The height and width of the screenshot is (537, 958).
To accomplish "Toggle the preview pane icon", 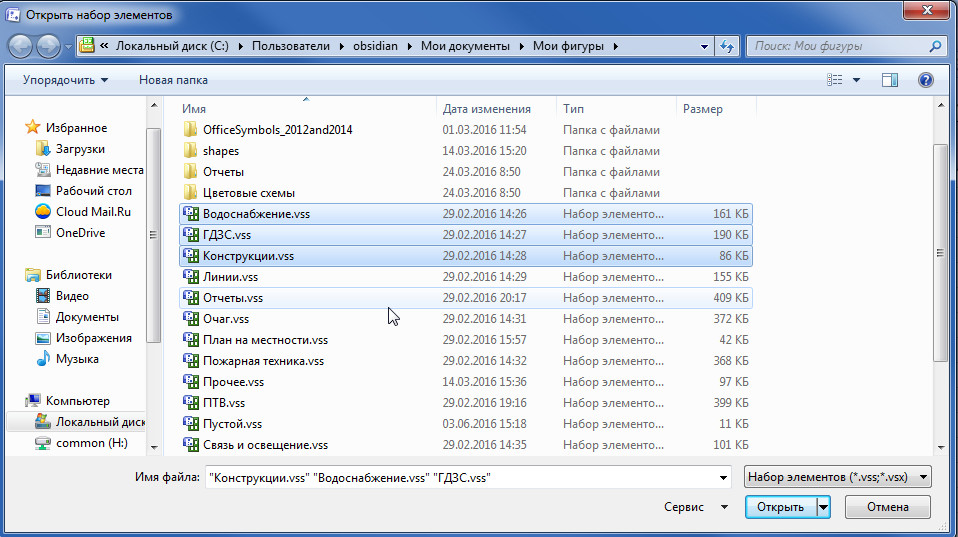I will tap(890, 80).
